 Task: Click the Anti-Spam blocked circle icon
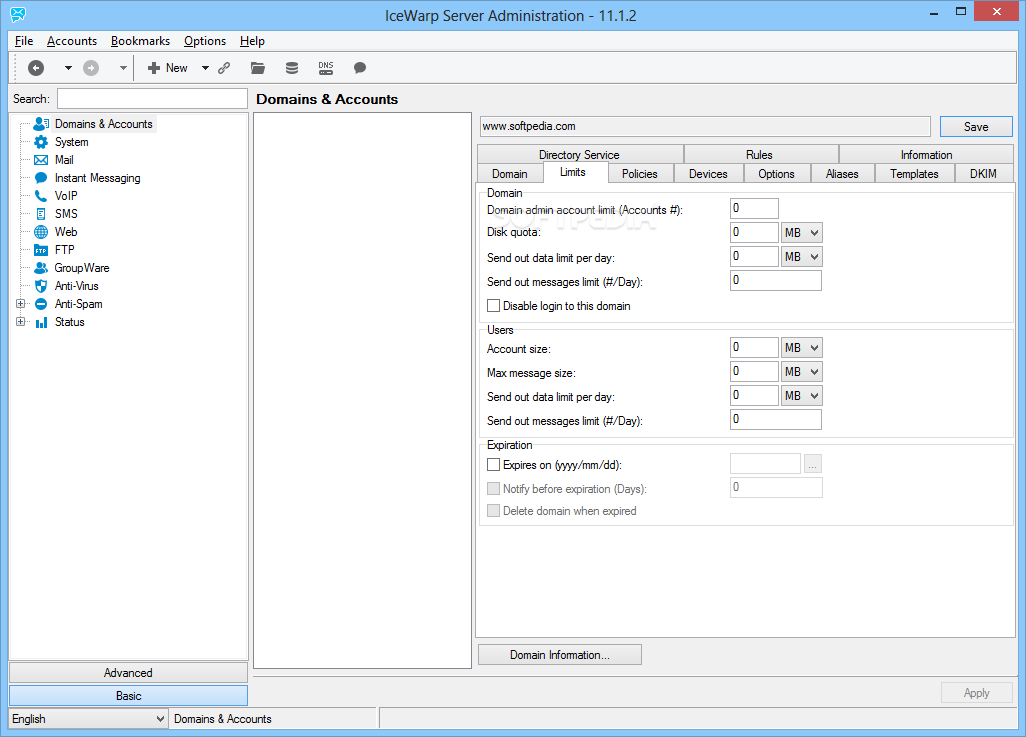click(41, 304)
